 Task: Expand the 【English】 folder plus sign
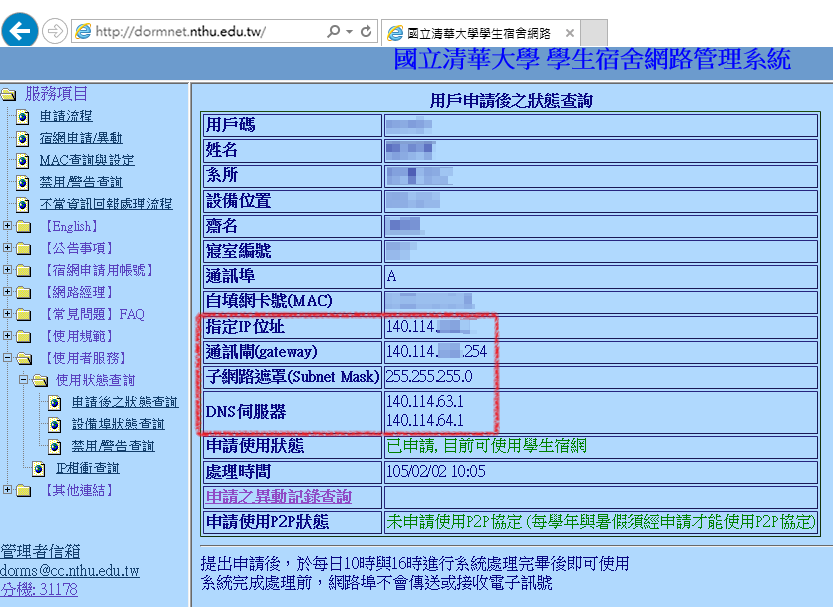click(8, 226)
